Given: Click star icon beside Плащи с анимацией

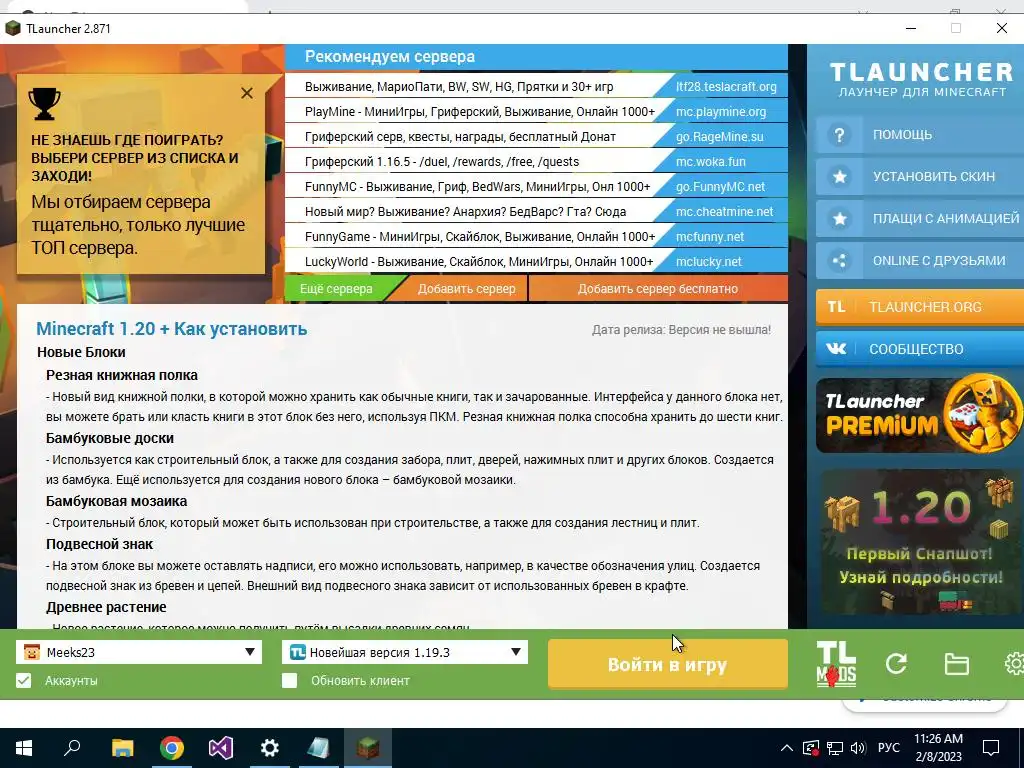Looking at the screenshot, I should pyautogui.click(x=840, y=219).
